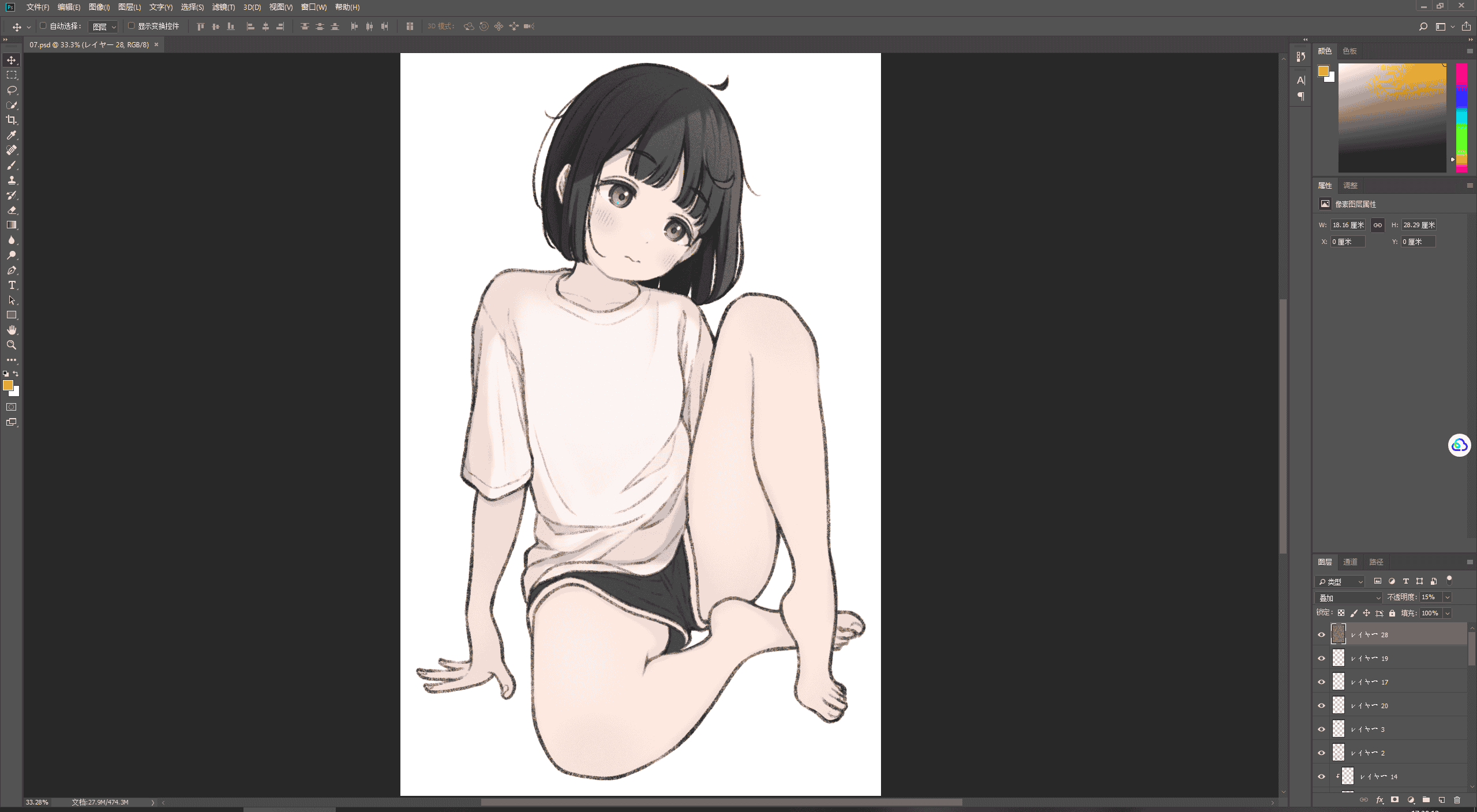Click the foreground color swatch in toolbox
This screenshot has height=812, width=1477.
[8, 385]
